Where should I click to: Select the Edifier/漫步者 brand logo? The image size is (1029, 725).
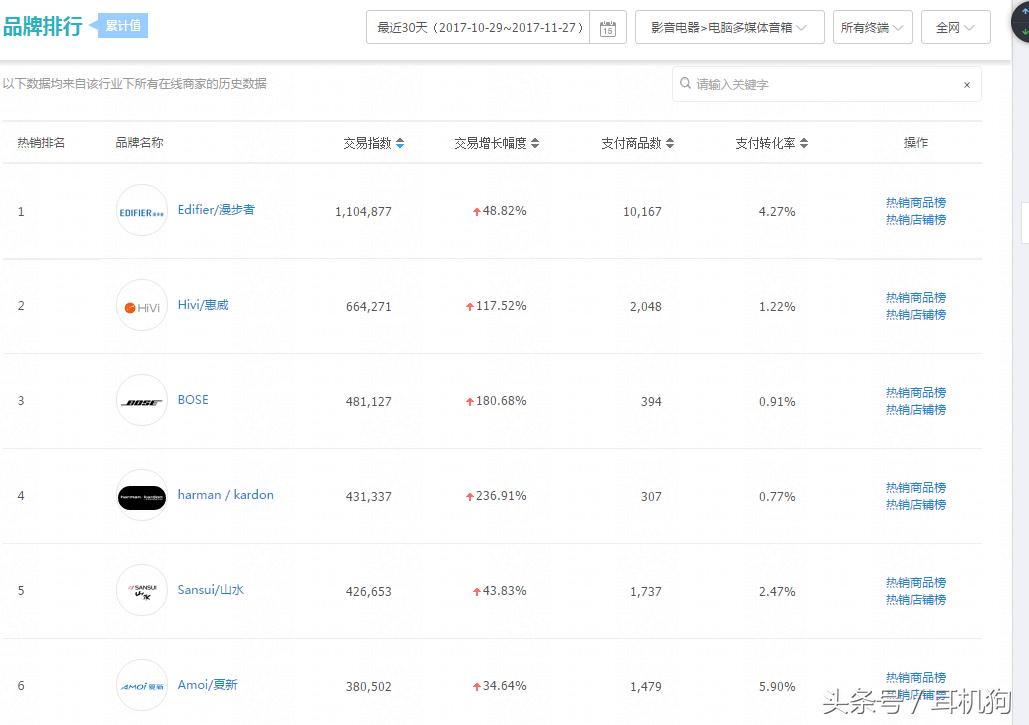(x=141, y=211)
